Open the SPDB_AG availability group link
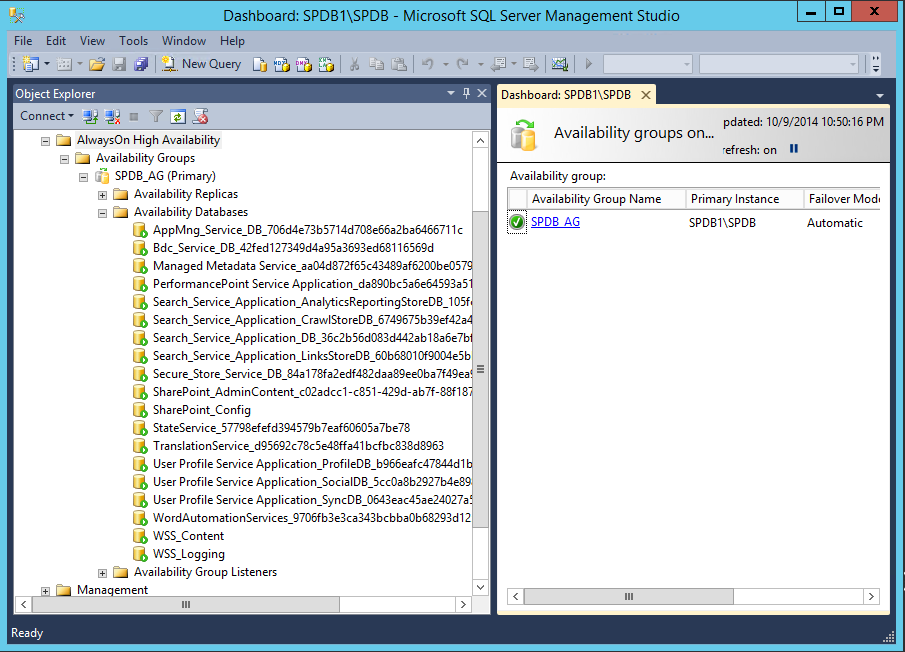The width and height of the screenshot is (905, 652). click(555, 222)
